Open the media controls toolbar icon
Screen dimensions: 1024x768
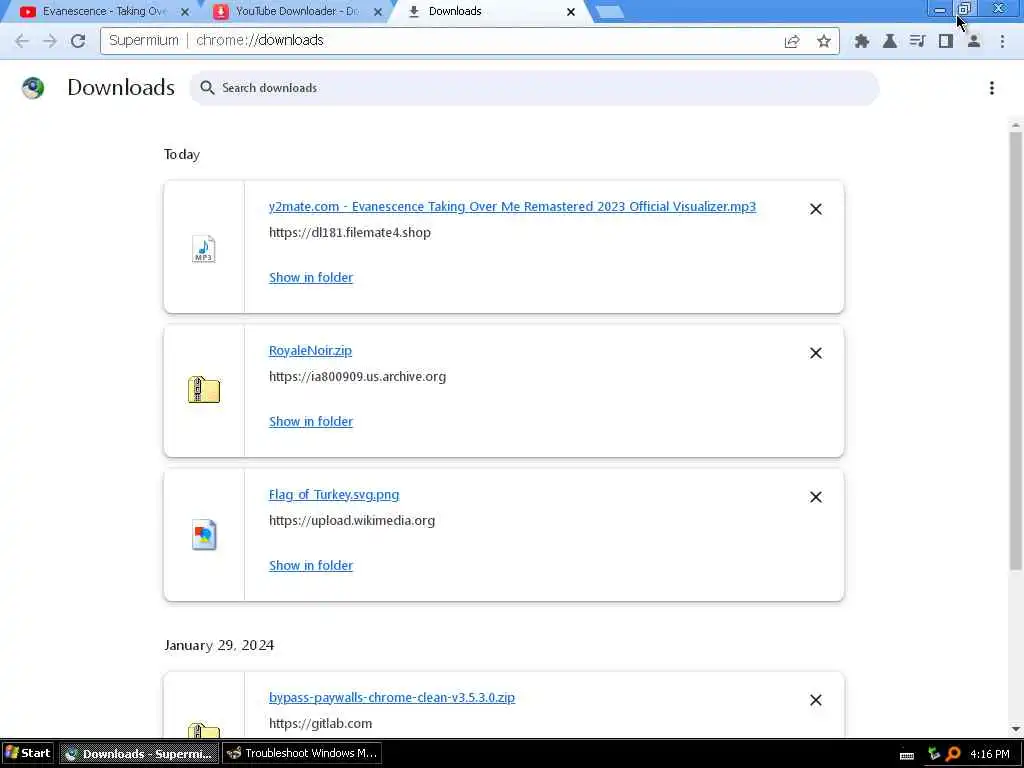tap(918, 41)
